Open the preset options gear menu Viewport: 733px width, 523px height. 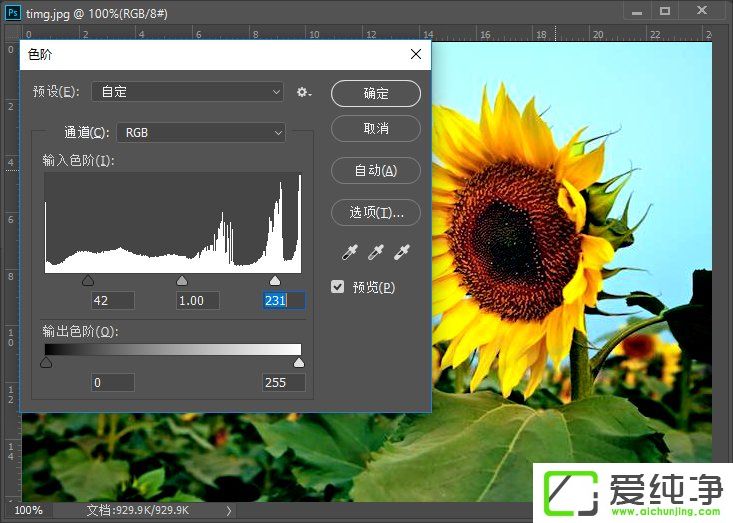[304, 92]
